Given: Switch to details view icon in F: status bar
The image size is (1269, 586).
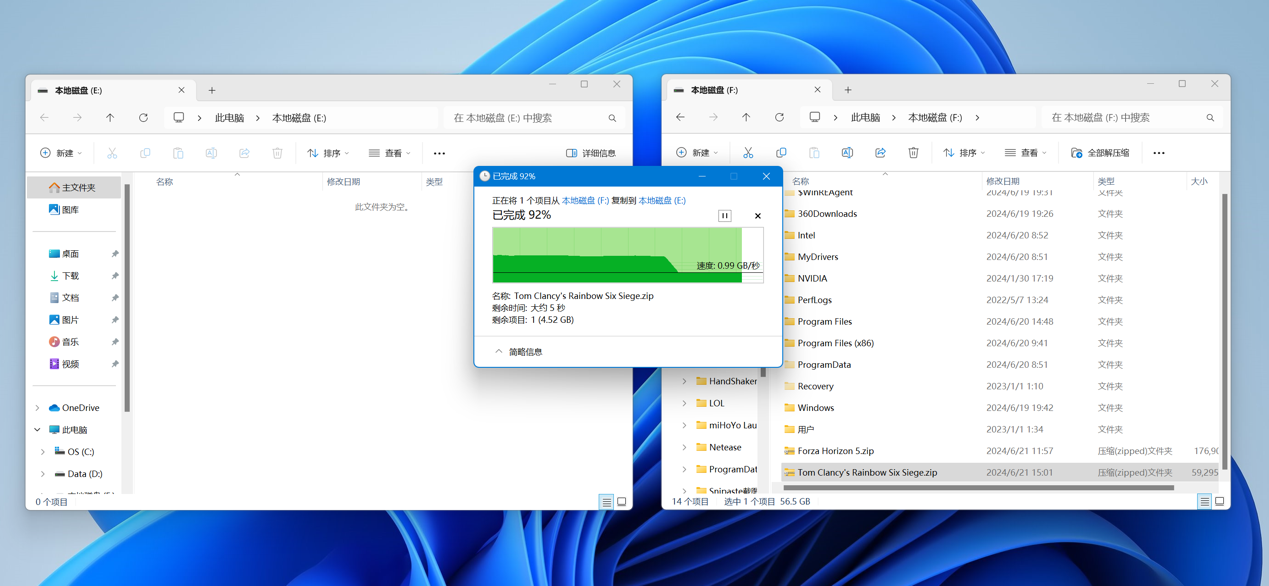Looking at the screenshot, I should [x=1204, y=502].
